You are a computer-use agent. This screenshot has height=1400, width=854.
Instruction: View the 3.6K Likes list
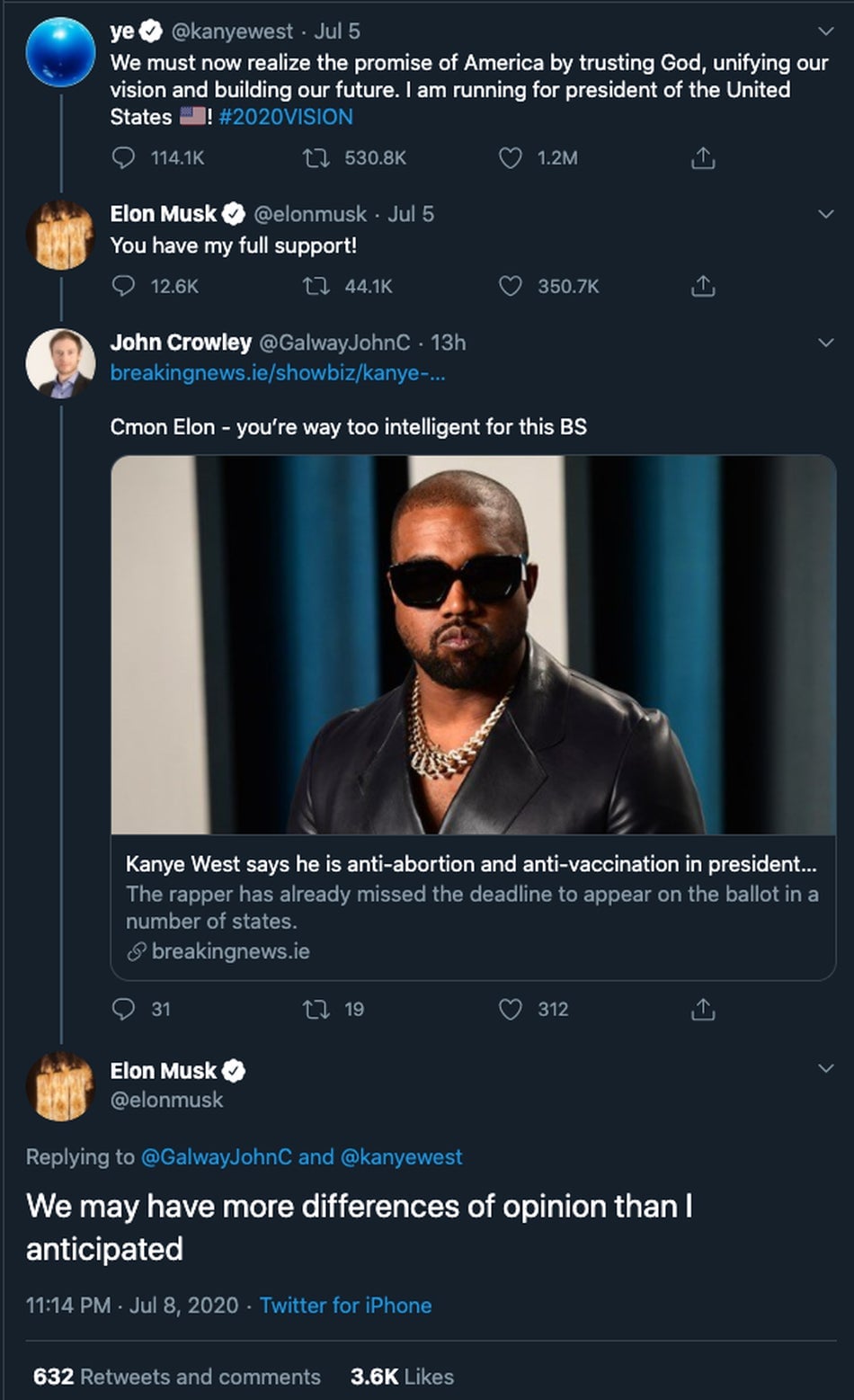pyautogui.click(x=401, y=1376)
